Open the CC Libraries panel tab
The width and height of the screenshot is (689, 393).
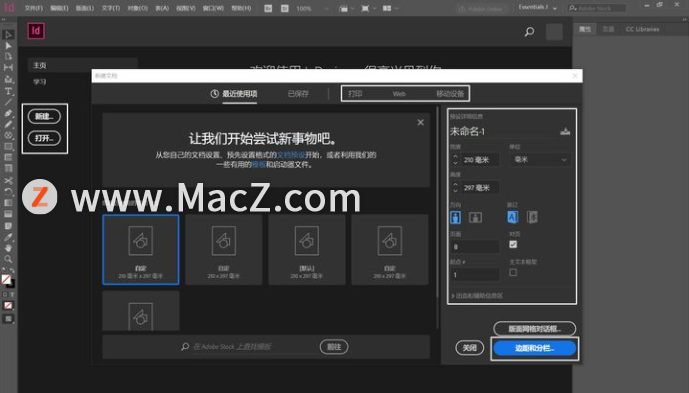click(x=642, y=29)
